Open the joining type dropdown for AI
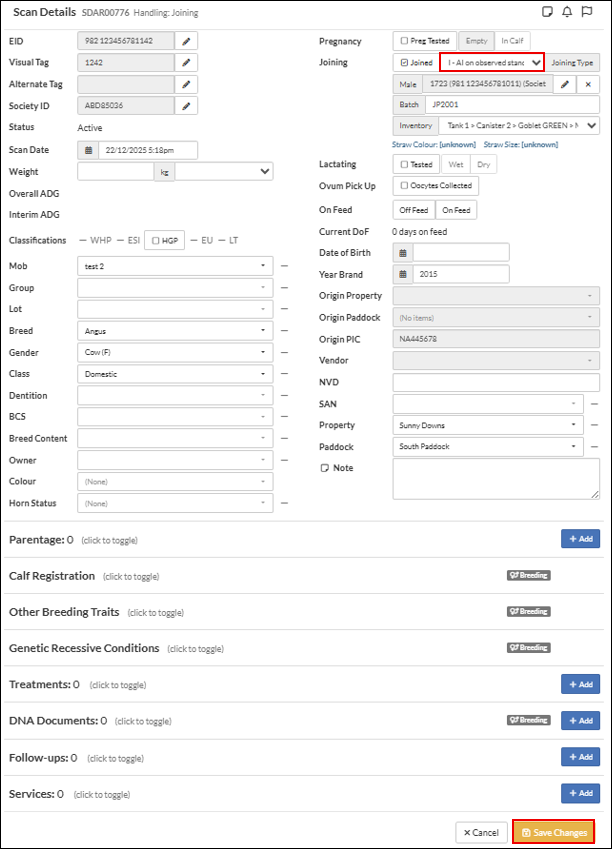 (x=491, y=62)
